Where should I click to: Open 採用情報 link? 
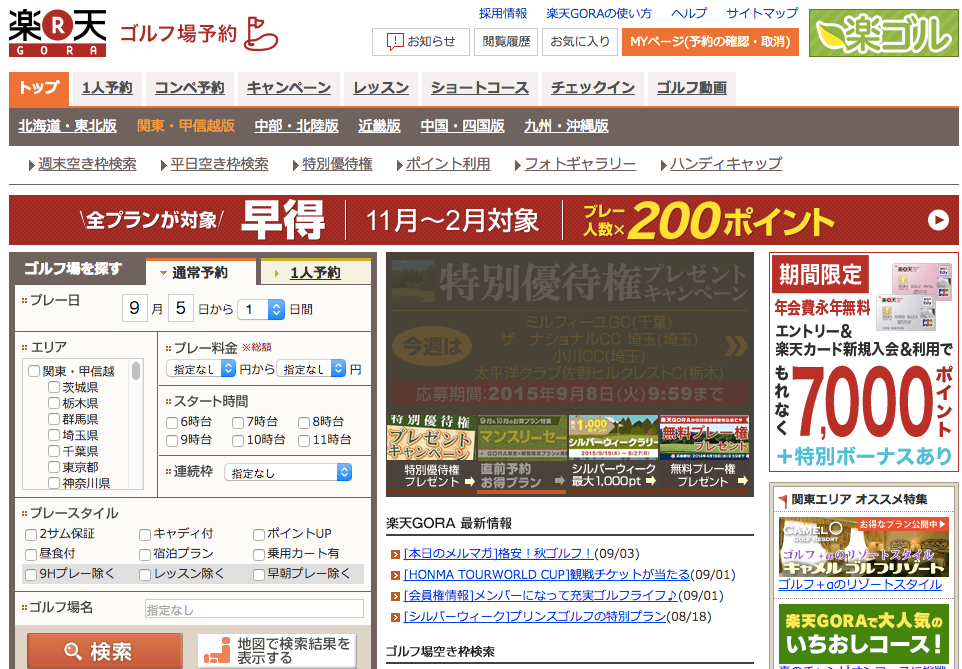pos(503,13)
